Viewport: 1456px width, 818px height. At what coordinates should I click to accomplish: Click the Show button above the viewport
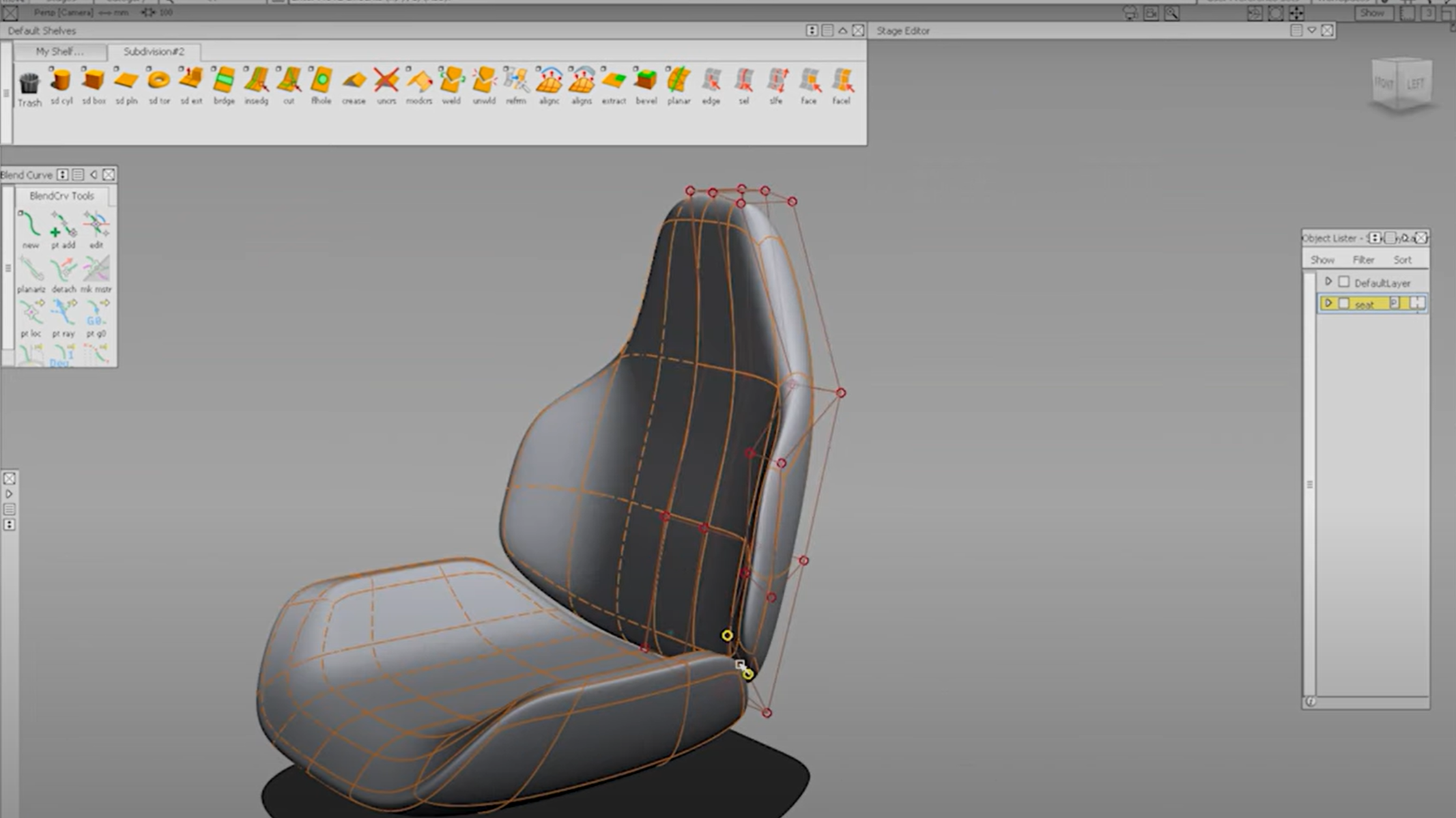pos(1373,12)
